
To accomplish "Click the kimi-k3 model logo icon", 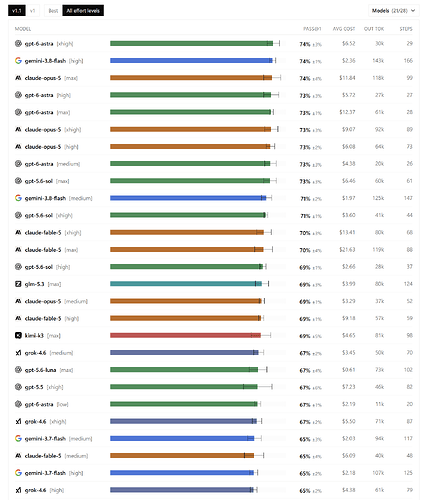I will tap(18, 335).
